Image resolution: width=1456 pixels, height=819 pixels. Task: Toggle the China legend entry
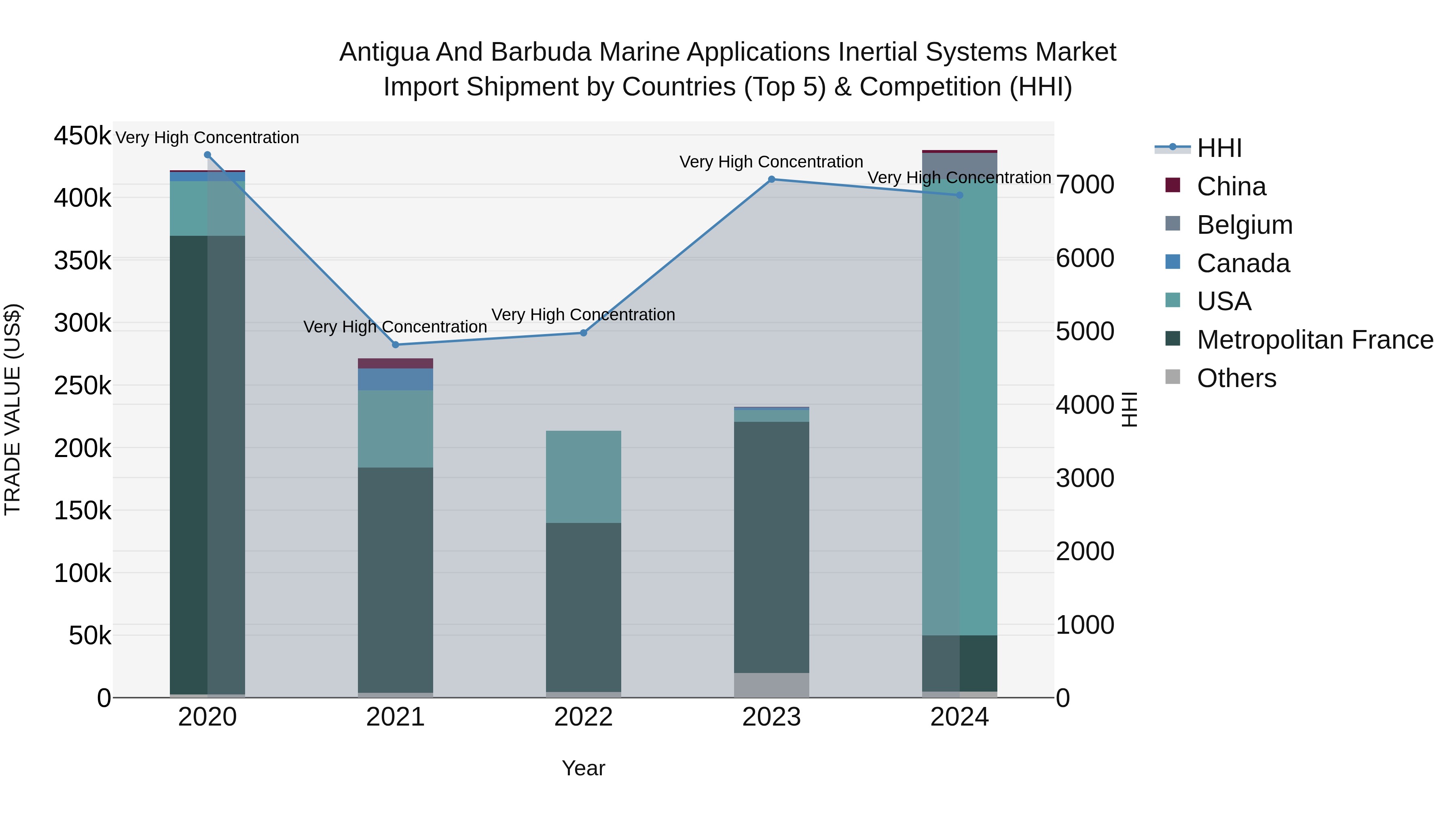(1215, 186)
